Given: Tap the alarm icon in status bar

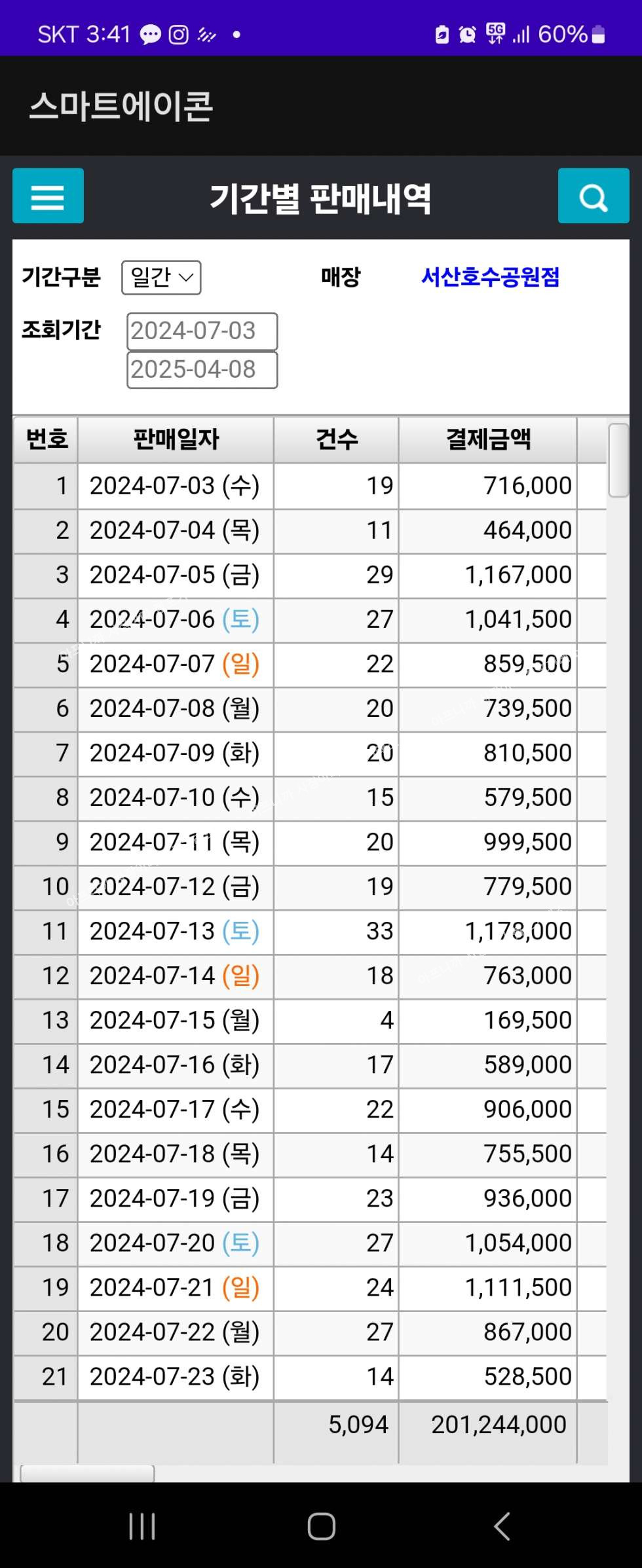Looking at the screenshot, I should click(x=467, y=34).
